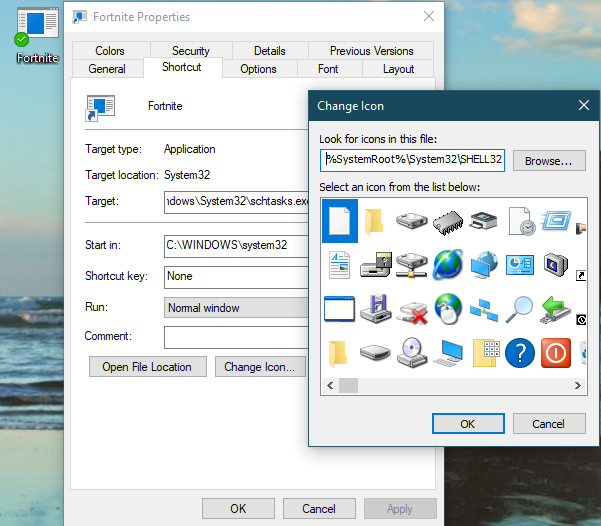Choose the memory chip icon
Image resolution: width=601 pixels, height=526 pixels.
click(448, 222)
